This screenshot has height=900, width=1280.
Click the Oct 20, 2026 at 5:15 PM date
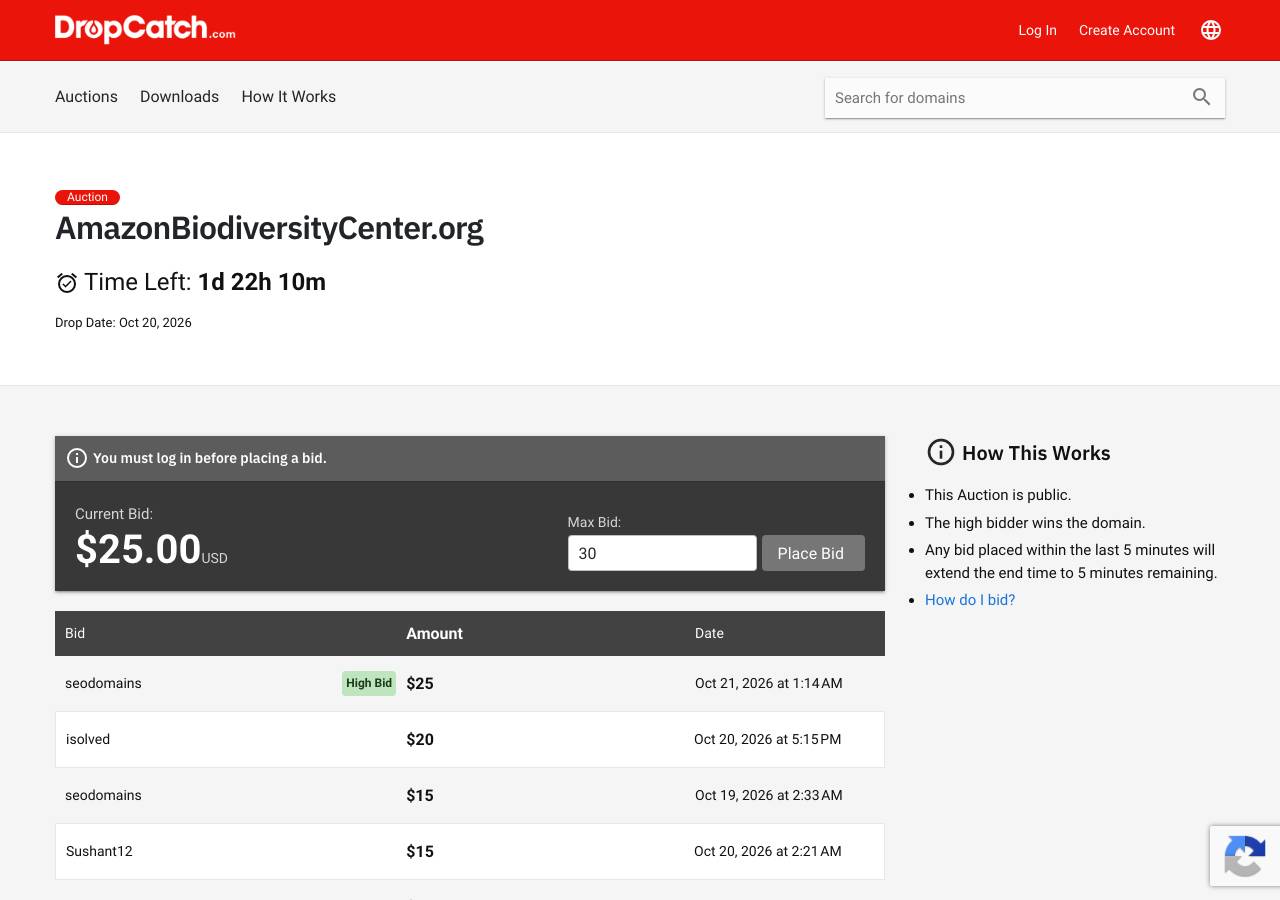[x=768, y=739]
